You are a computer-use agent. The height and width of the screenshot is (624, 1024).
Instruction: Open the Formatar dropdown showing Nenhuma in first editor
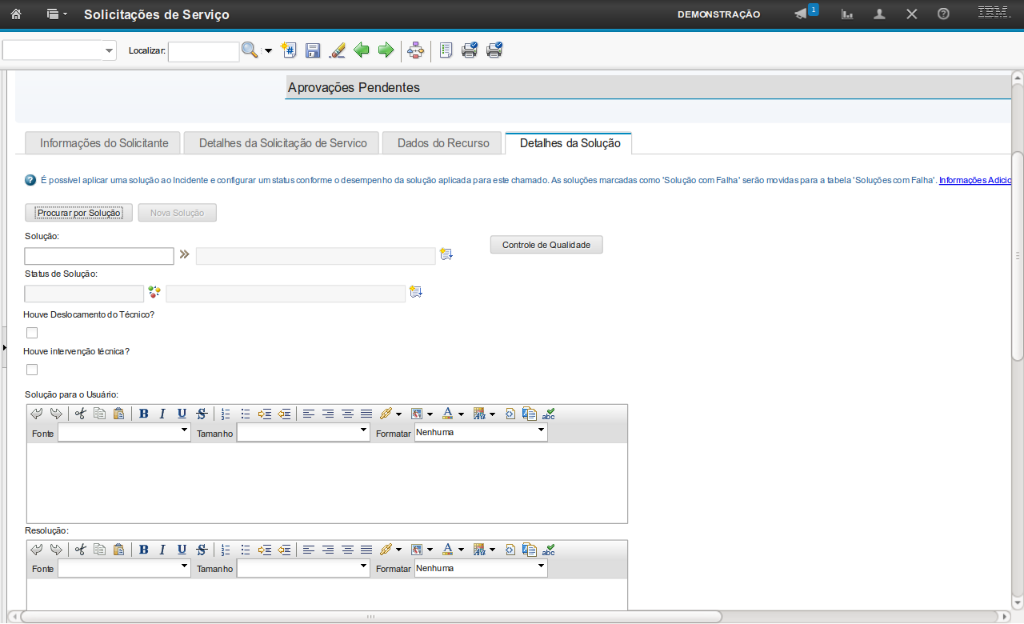coord(481,433)
